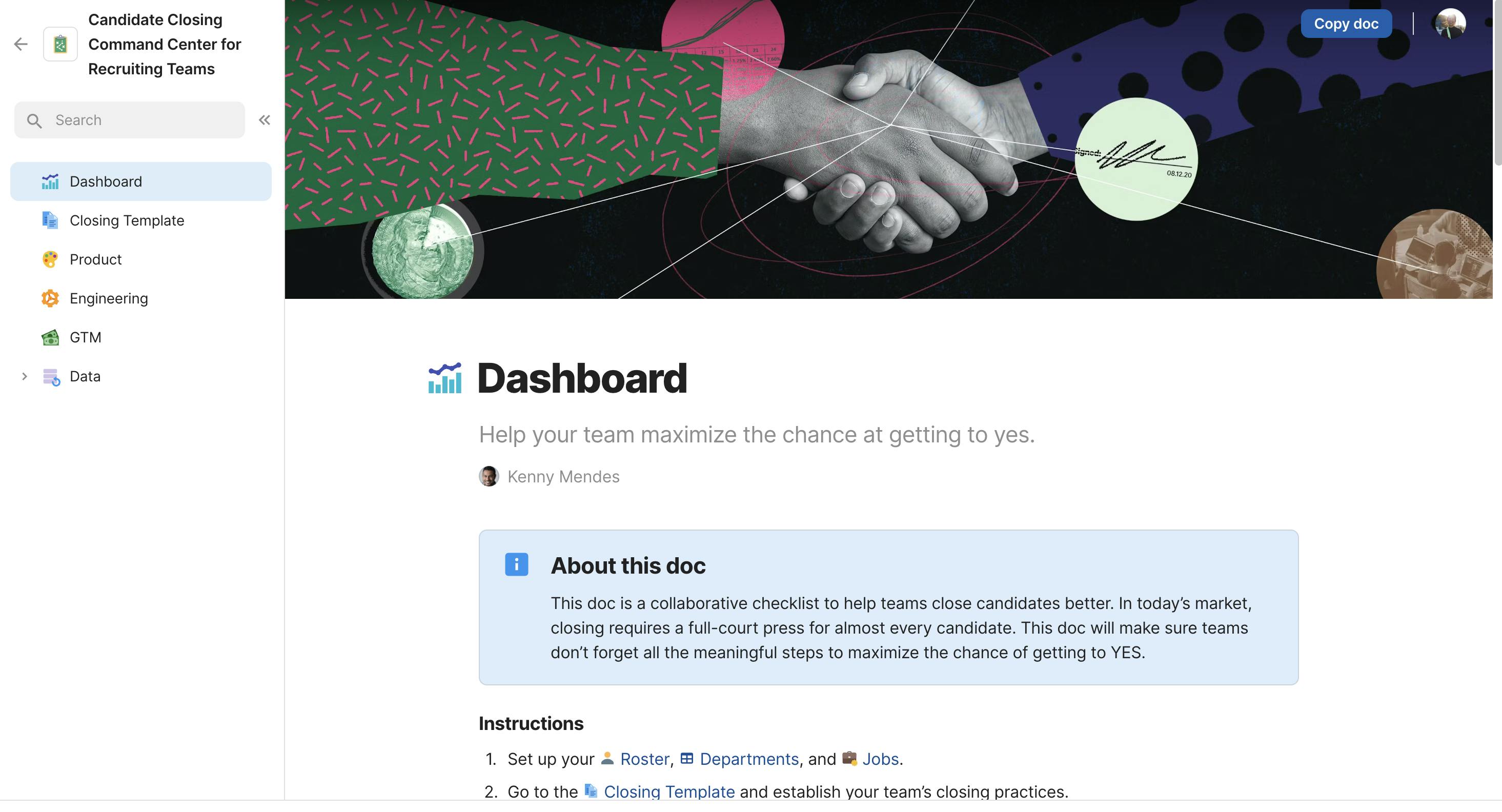Click the Roster link in instructions
Viewport: 1502px width, 812px height.
click(644, 759)
